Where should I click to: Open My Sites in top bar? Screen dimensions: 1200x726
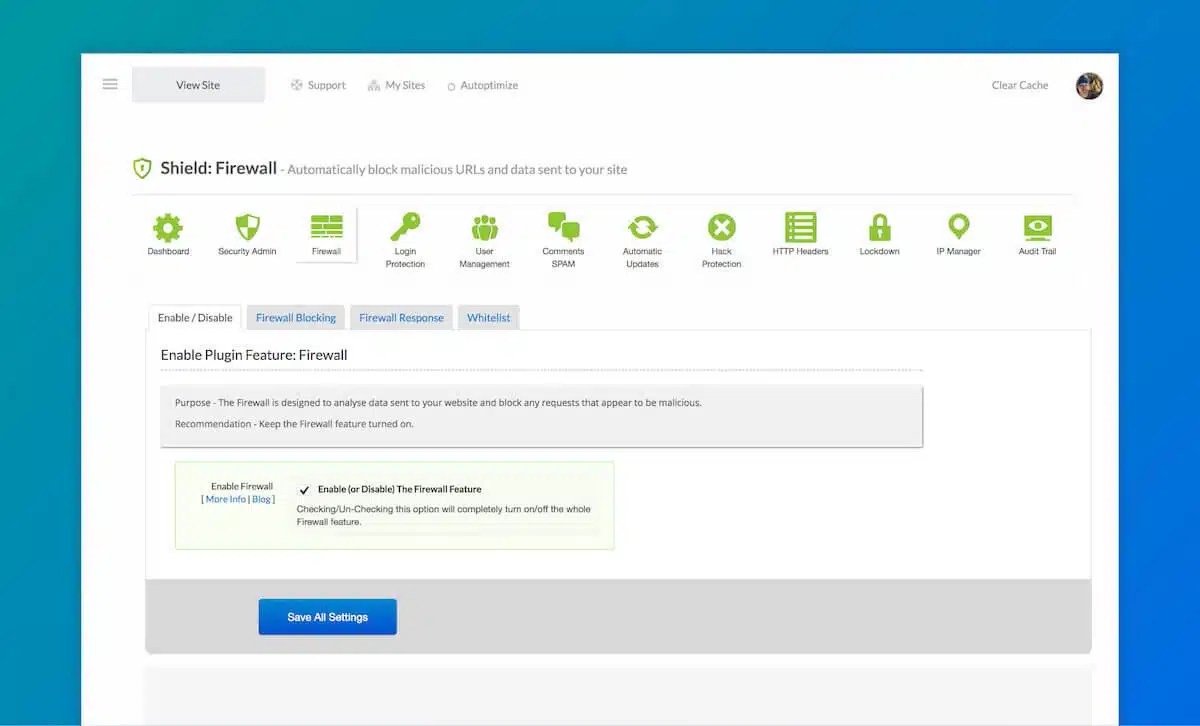click(x=396, y=85)
